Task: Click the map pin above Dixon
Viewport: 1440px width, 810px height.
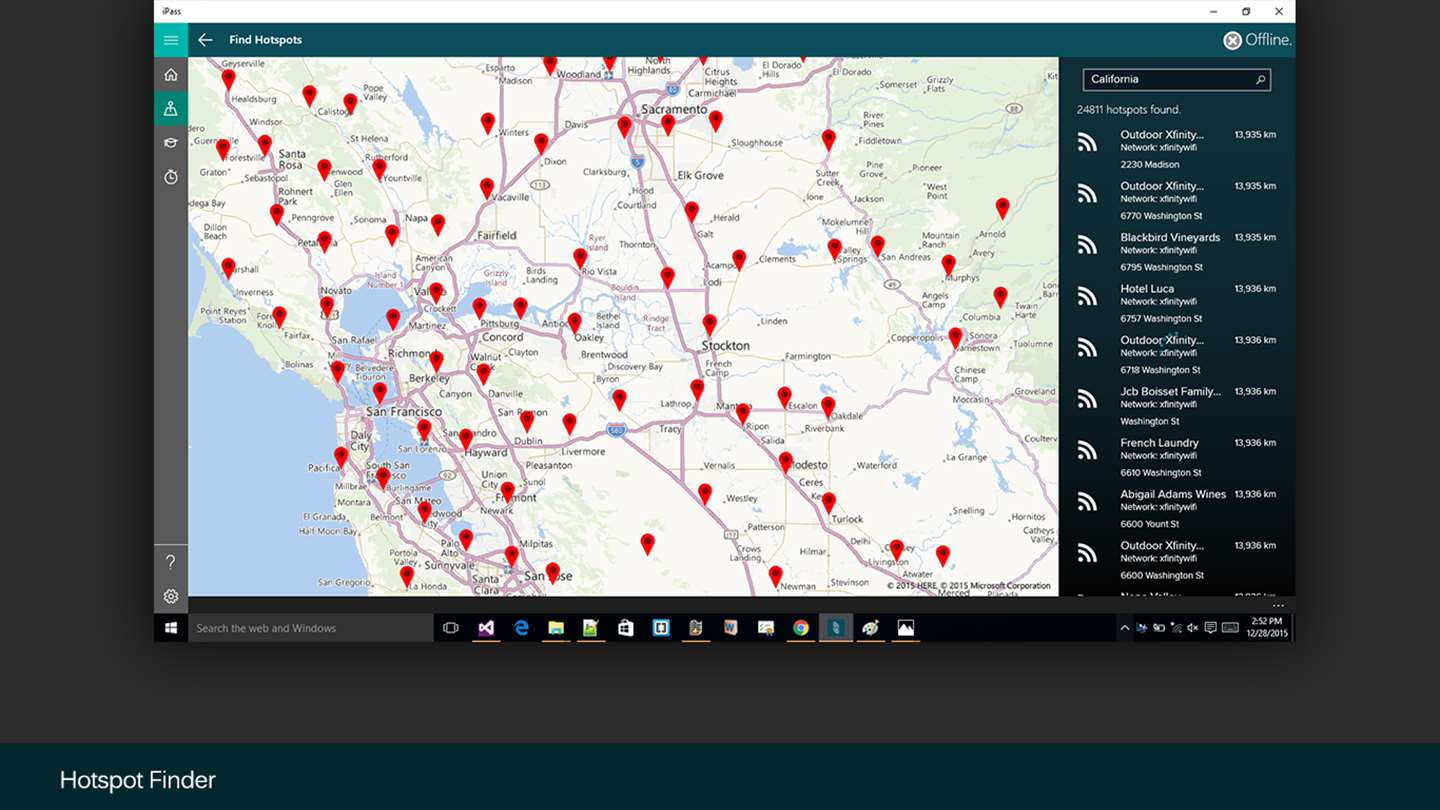Action: click(x=541, y=143)
